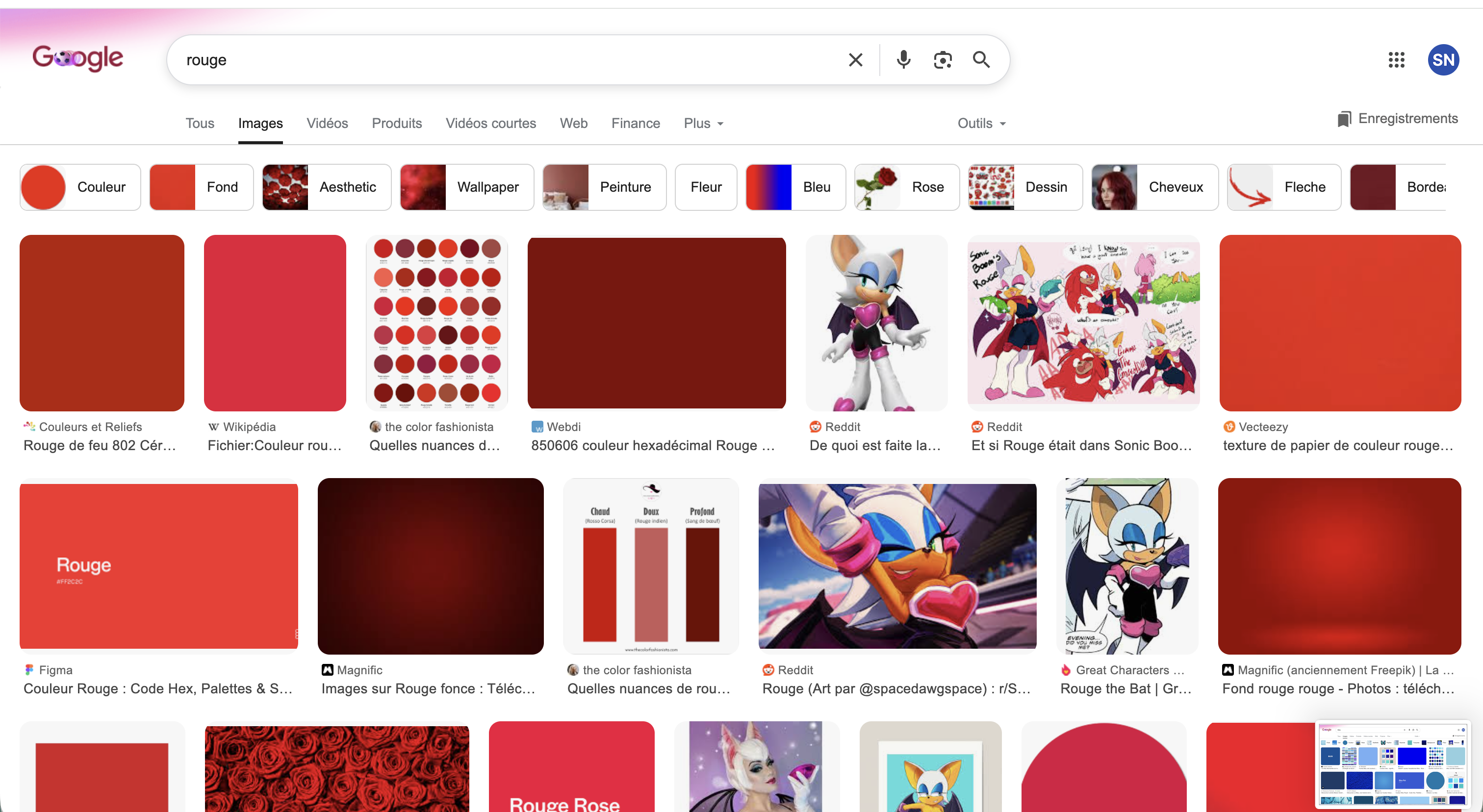This screenshot has width=1483, height=812.
Task: Open the framed Rouge the Bat artwork image
Action: pos(930,767)
